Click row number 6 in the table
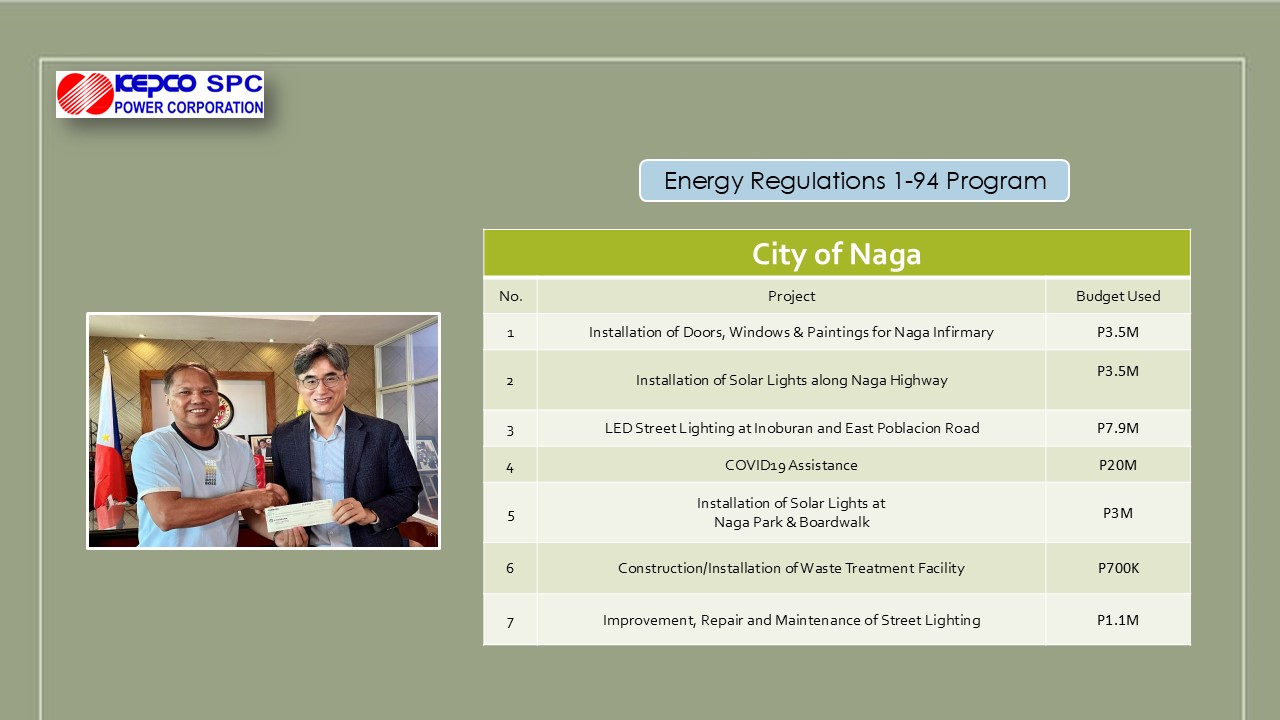1280x720 pixels. [510, 568]
